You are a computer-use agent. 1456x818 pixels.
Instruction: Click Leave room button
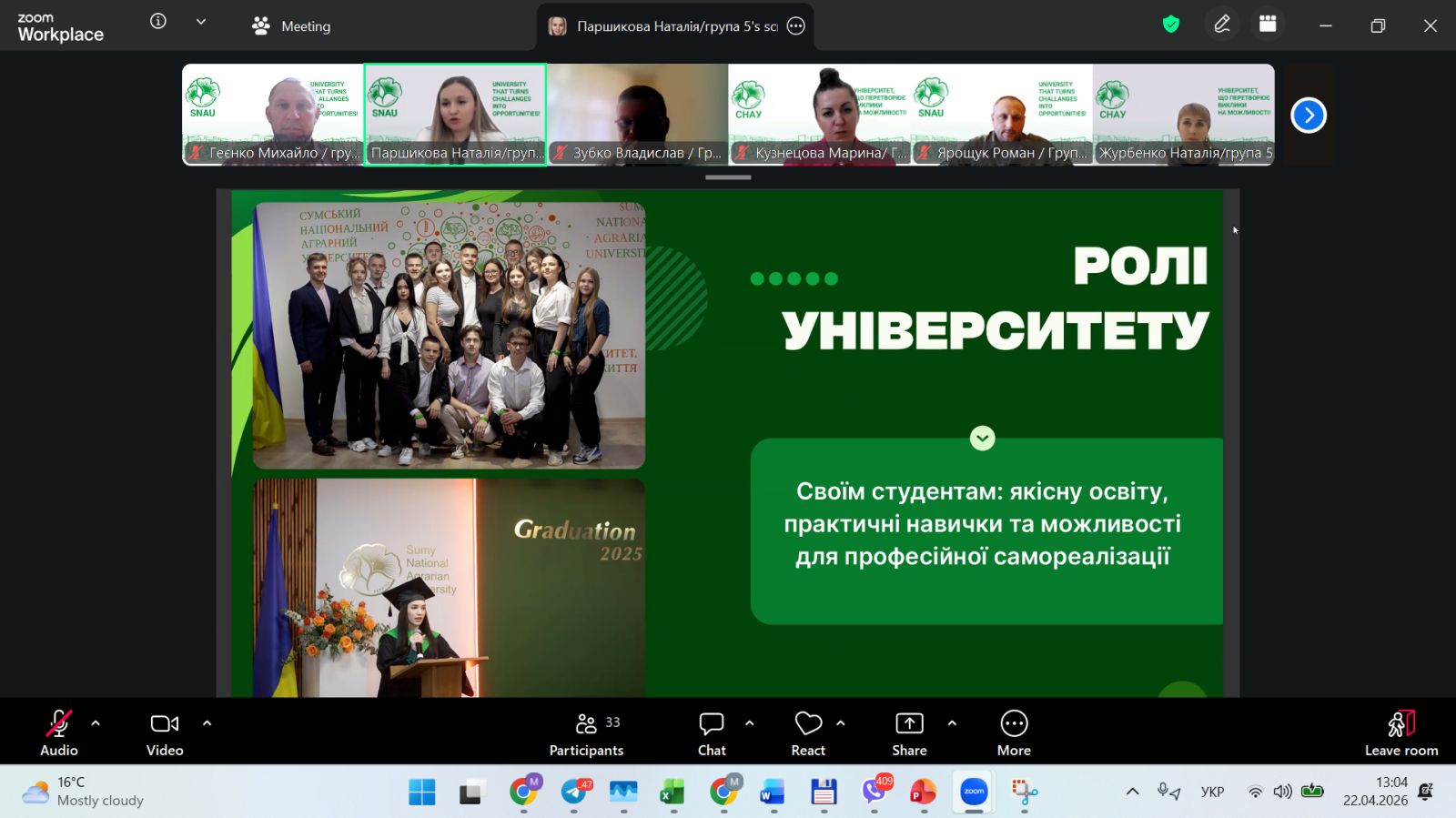pyautogui.click(x=1400, y=733)
